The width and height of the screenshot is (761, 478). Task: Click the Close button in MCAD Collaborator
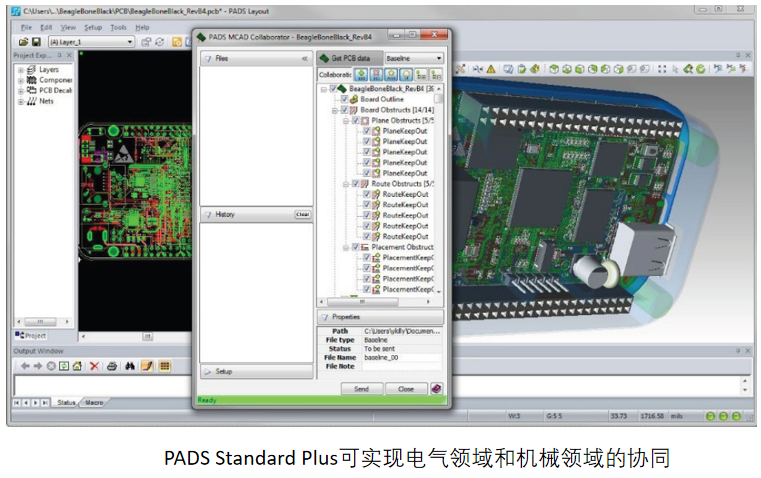406,389
